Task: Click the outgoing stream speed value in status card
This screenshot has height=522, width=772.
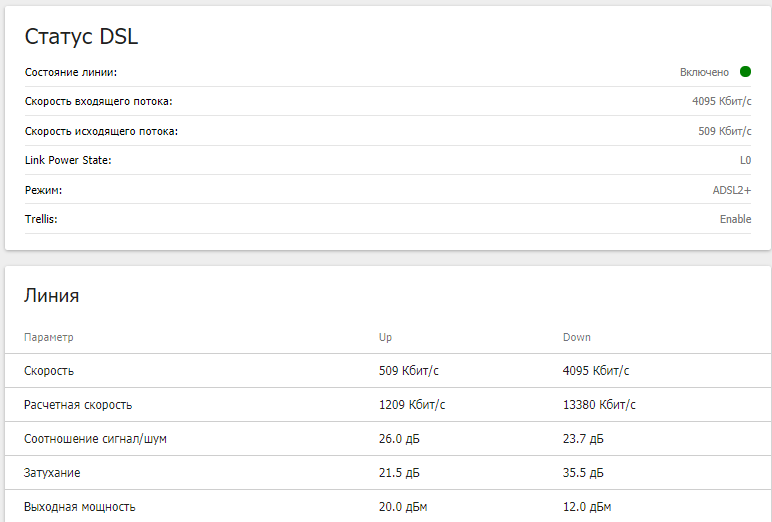Action: pos(724,131)
